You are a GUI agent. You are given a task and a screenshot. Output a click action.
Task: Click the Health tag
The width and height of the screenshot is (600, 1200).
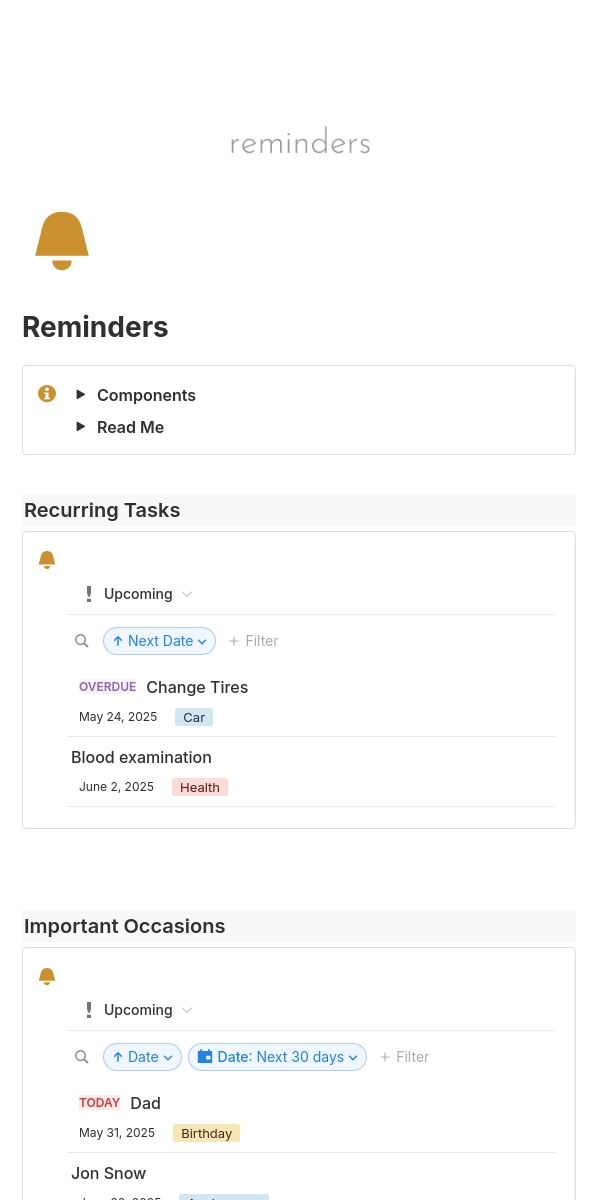click(200, 788)
